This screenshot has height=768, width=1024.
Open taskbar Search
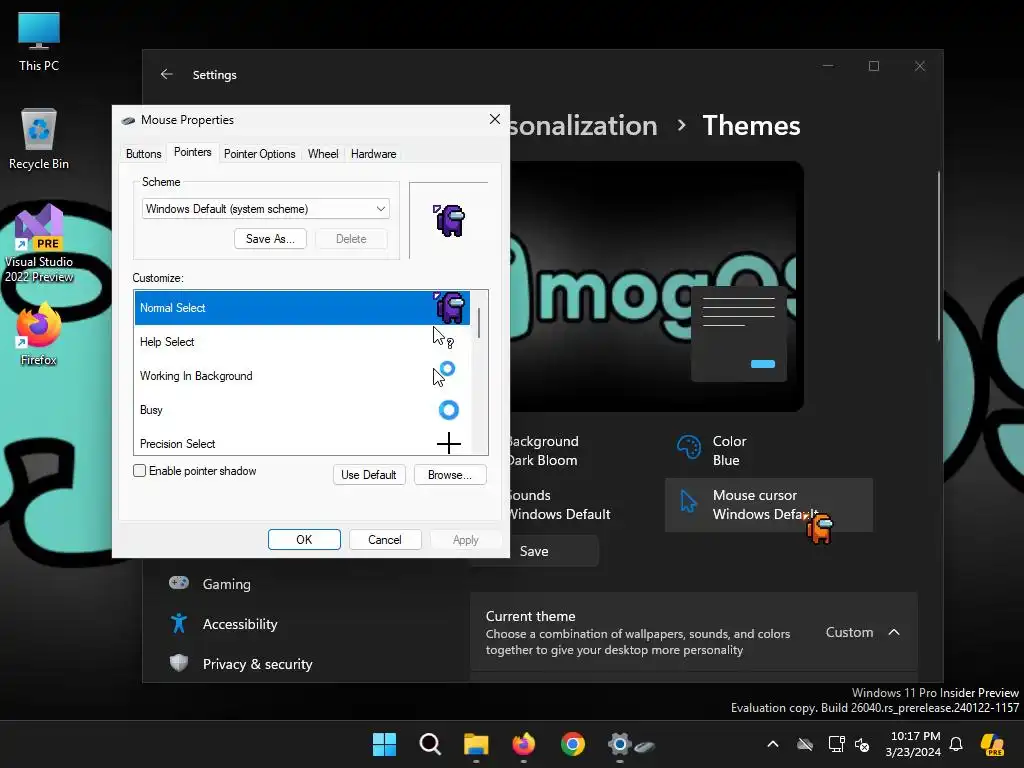coord(430,744)
